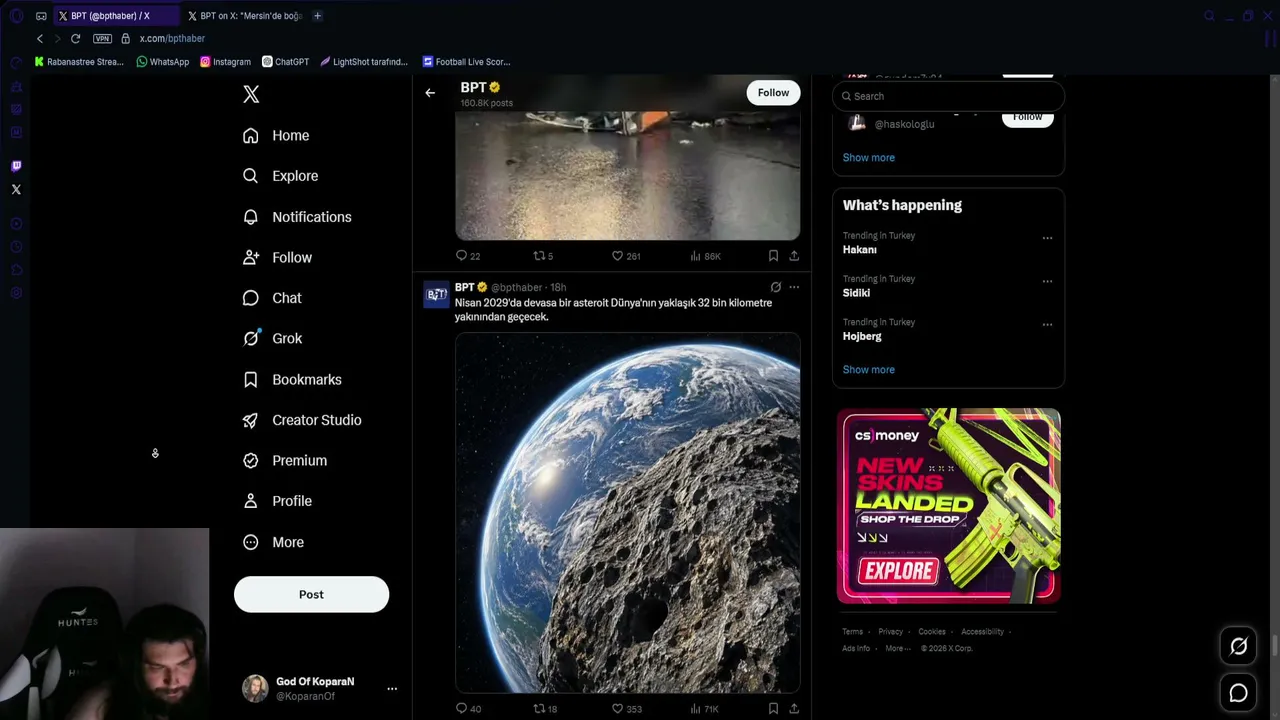1280x720 pixels.
Task: Open the Privacy footer link
Action: 890,632
